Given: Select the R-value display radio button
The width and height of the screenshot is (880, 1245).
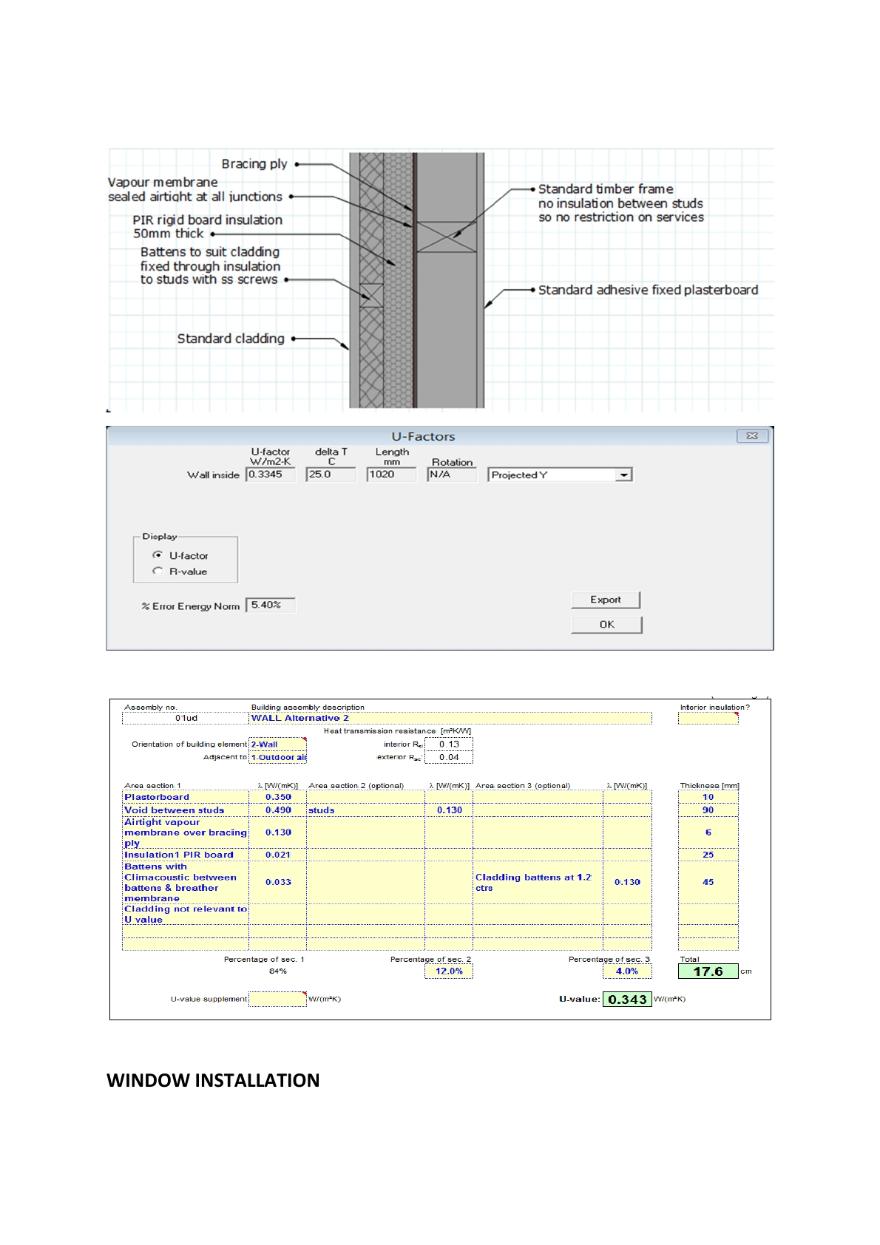Looking at the screenshot, I should 156,571.
